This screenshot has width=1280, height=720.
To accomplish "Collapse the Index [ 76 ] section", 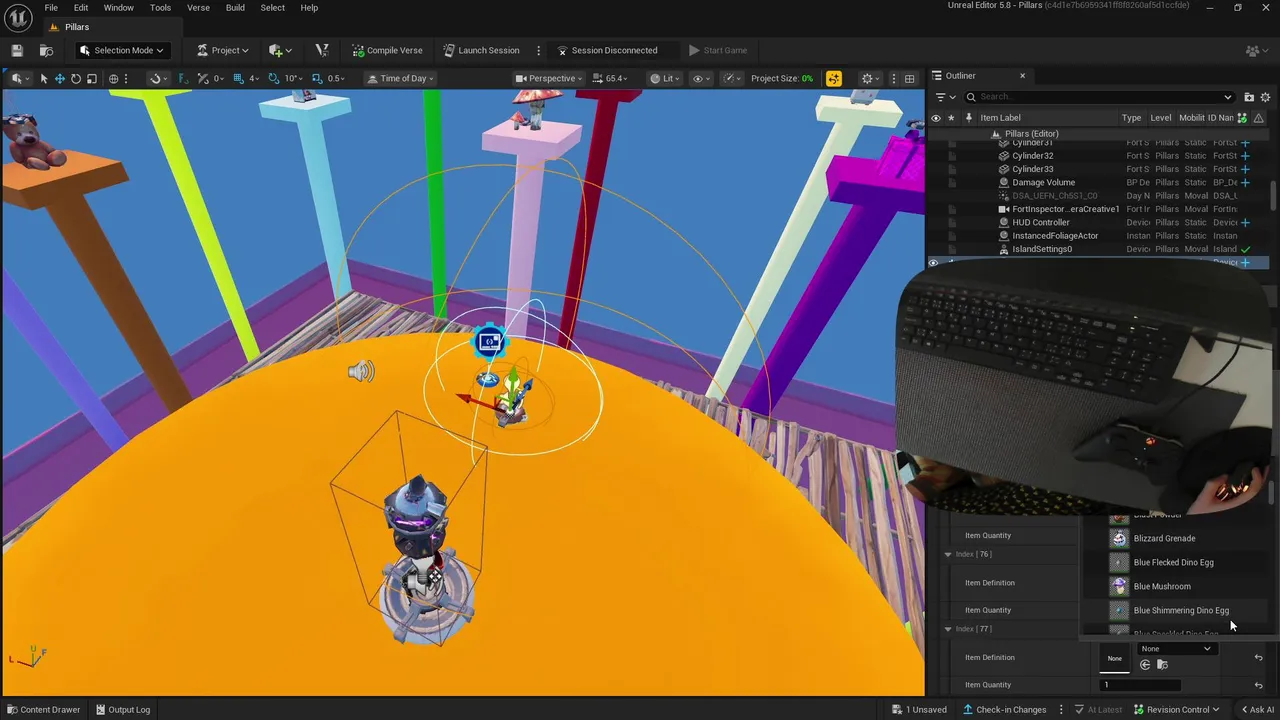I will click(x=948, y=554).
